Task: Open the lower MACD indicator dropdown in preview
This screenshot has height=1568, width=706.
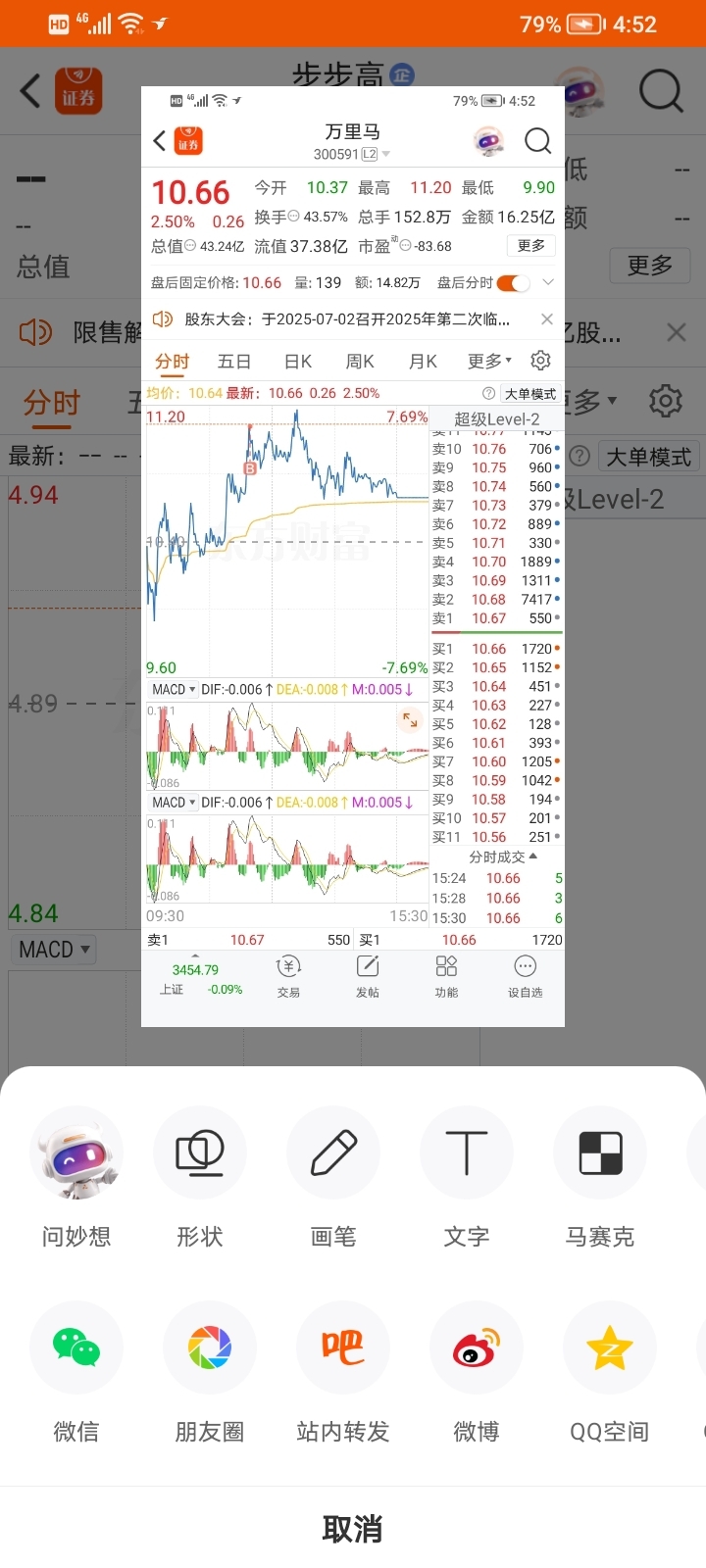Action: pyautogui.click(x=174, y=803)
